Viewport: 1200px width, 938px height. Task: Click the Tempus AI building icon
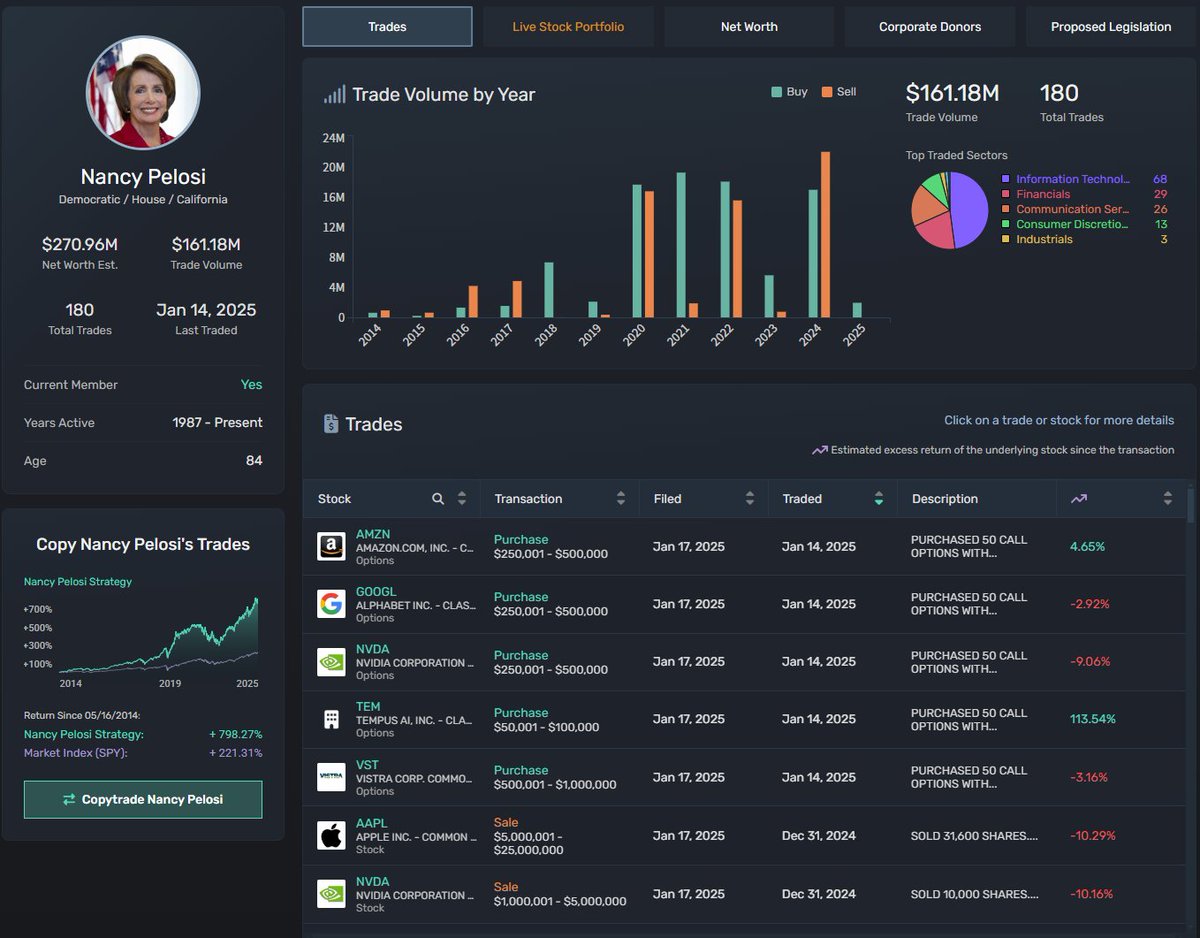[x=331, y=719]
